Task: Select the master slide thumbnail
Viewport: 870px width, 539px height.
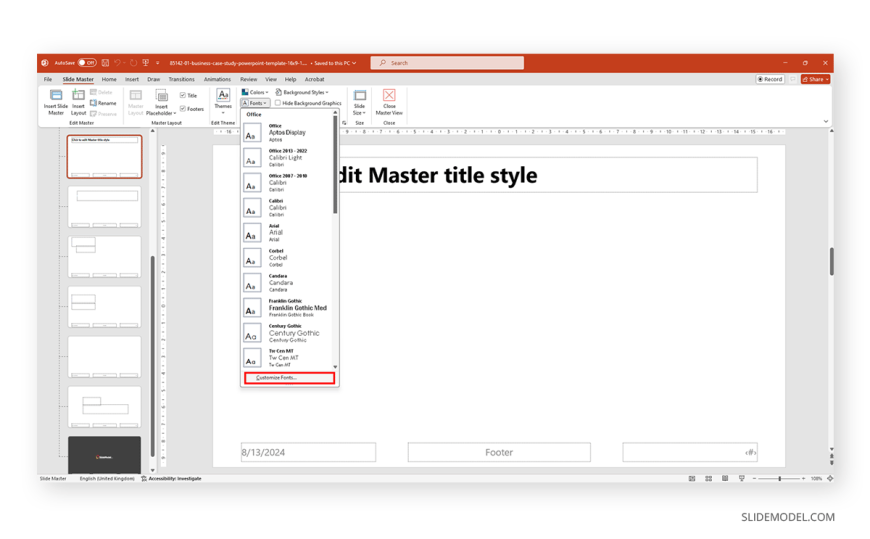Action: tap(104, 157)
